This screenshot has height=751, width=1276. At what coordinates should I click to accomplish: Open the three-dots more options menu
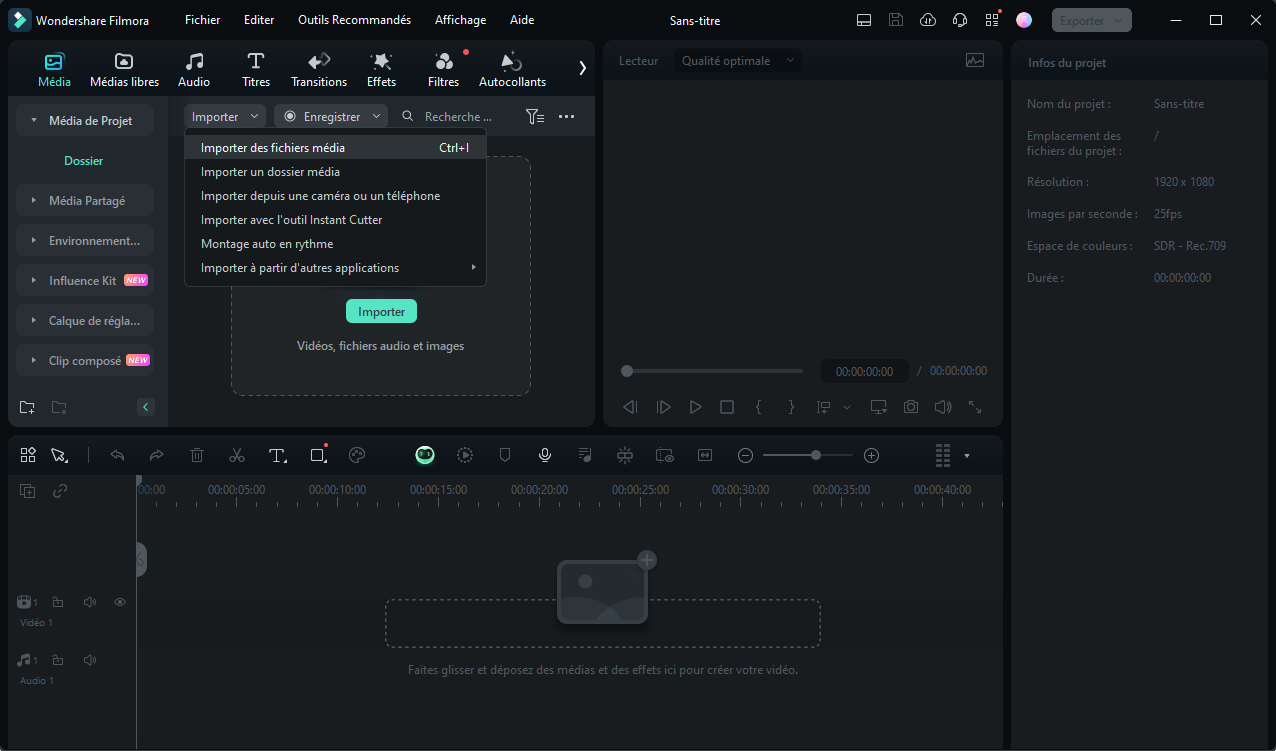566,117
